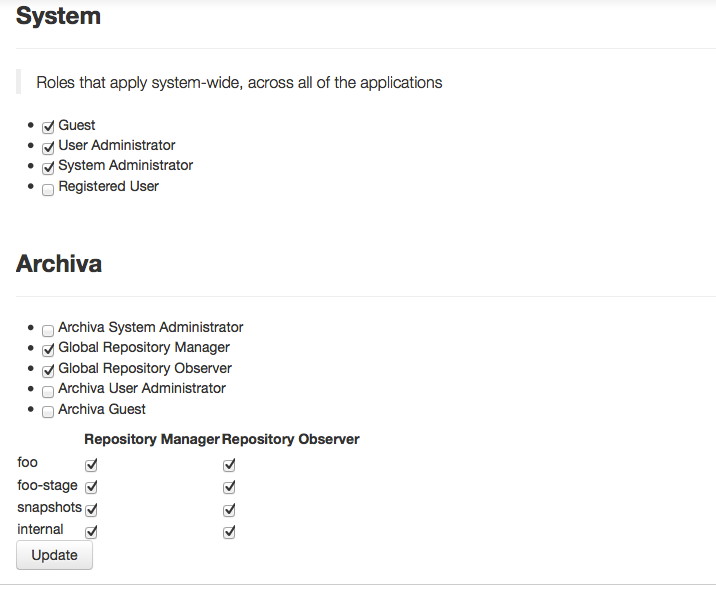Image resolution: width=716 pixels, height=593 pixels.
Task: Toggle the User Administrator checkbox
Action: tap(48, 147)
